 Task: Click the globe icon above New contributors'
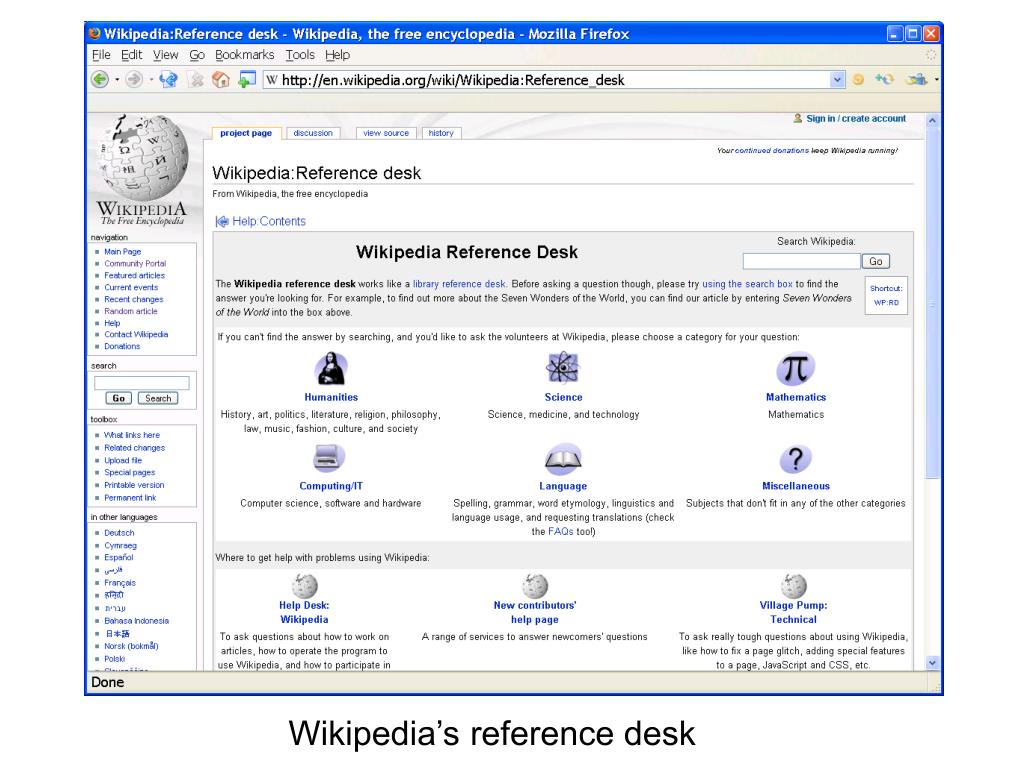[x=535, y=586]
